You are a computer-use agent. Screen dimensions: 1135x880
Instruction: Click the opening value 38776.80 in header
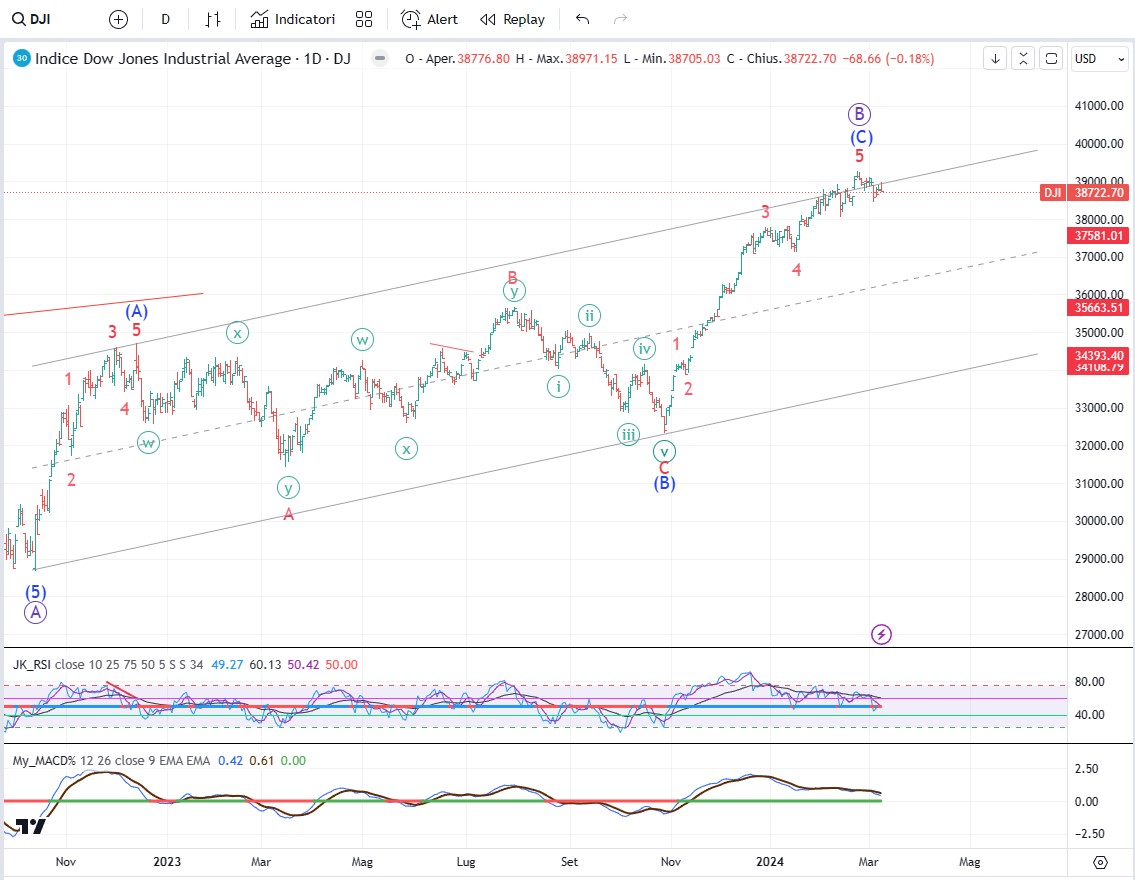(x=484, y=59)
